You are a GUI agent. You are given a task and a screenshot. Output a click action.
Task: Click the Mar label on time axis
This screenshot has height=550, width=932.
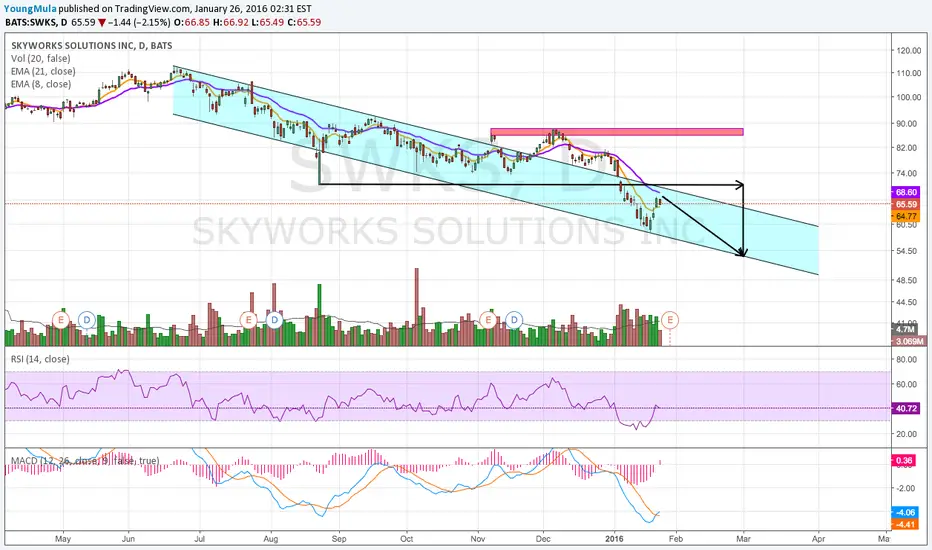tap(744, 539)
